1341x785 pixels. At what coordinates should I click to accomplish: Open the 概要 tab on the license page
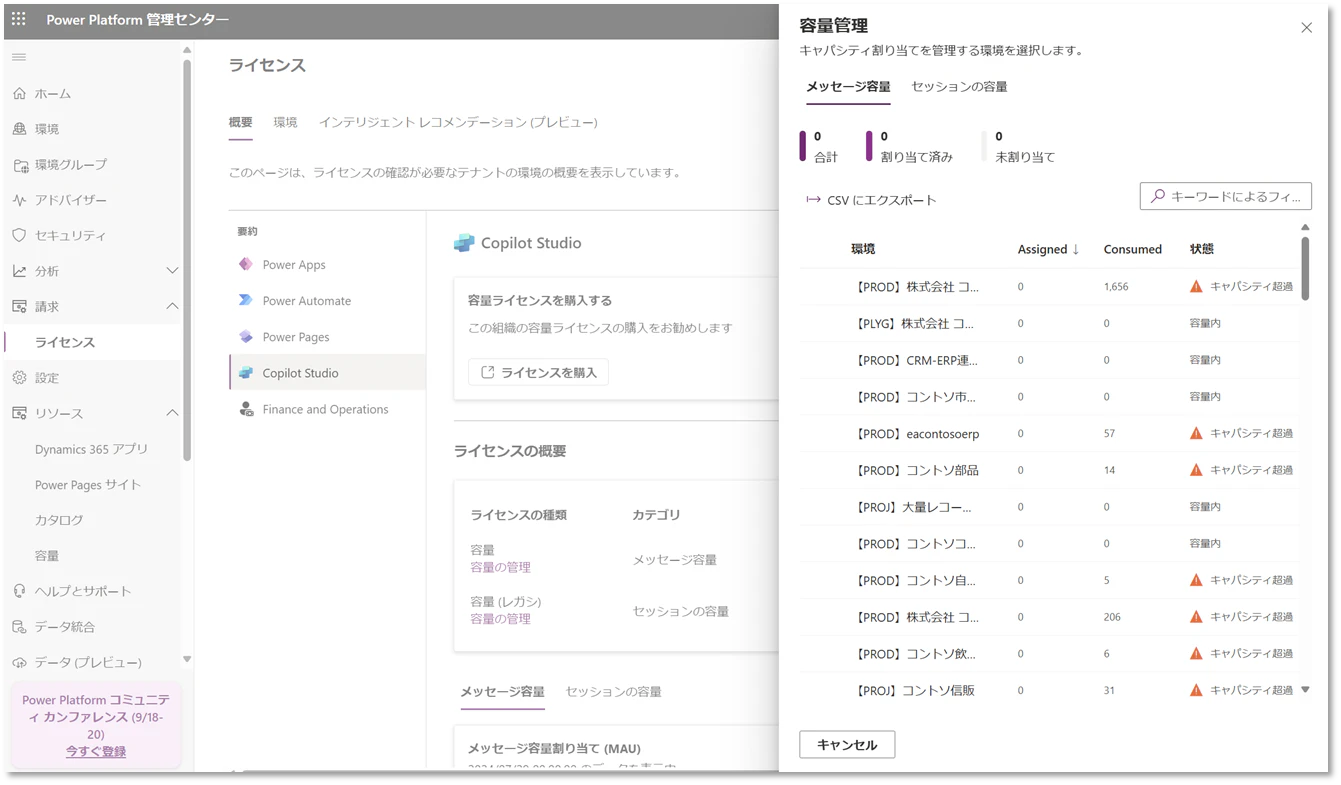pos(240,122)
